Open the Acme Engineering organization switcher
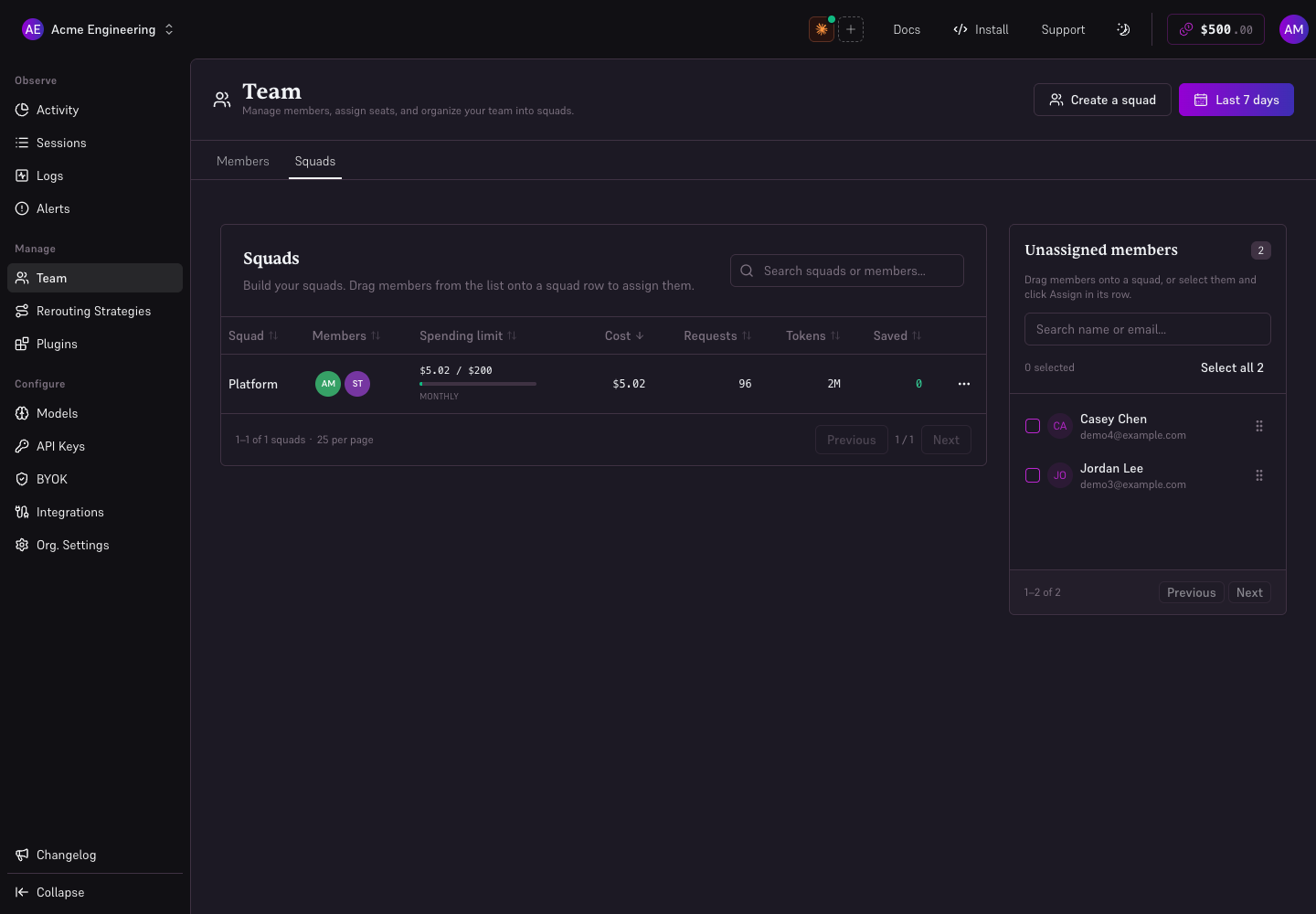Screen dimensions: 1316x914 [98, 29]
